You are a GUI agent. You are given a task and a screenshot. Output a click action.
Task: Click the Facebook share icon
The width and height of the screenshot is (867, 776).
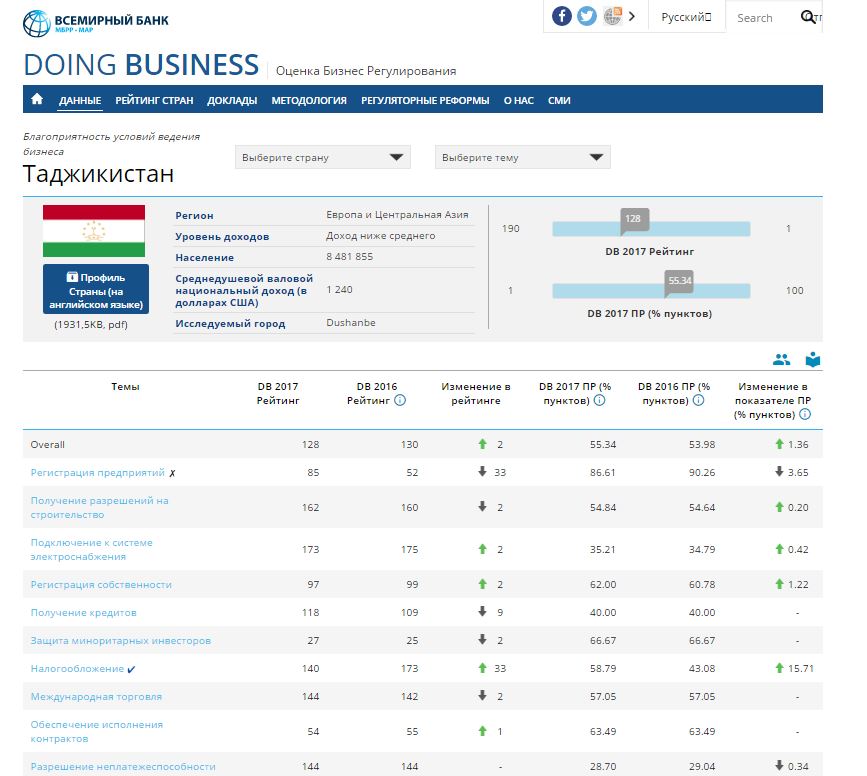coord(562,16)
